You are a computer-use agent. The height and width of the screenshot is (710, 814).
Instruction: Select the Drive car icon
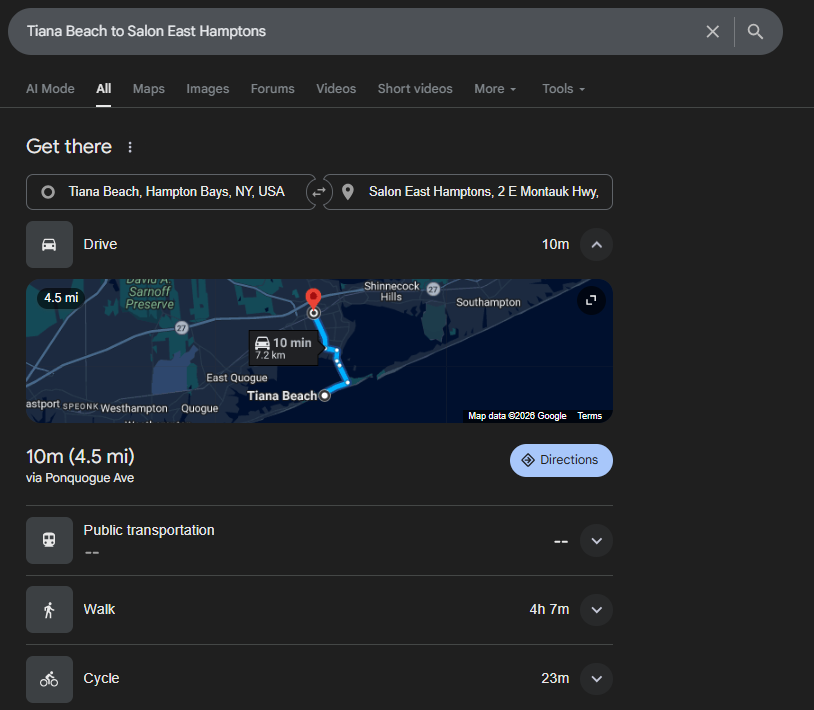pos(49,245)
